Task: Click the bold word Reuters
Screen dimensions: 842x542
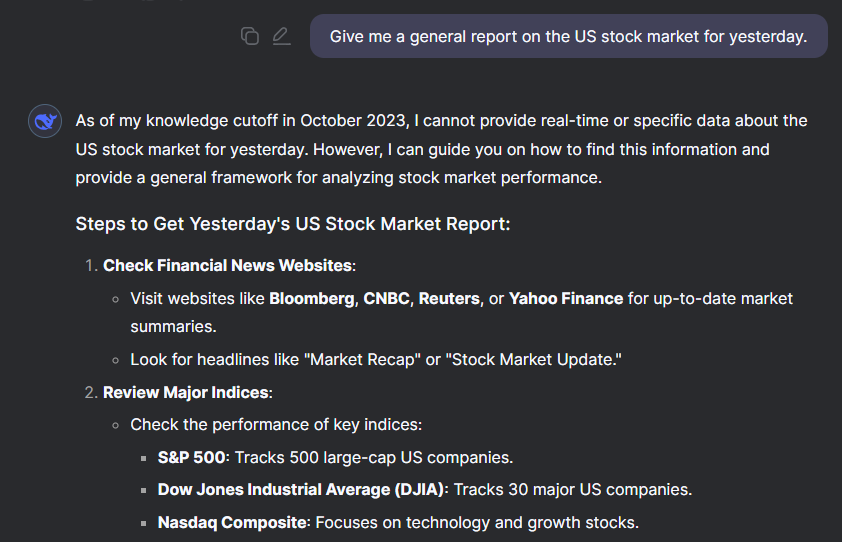Action: tap(449, 298)
